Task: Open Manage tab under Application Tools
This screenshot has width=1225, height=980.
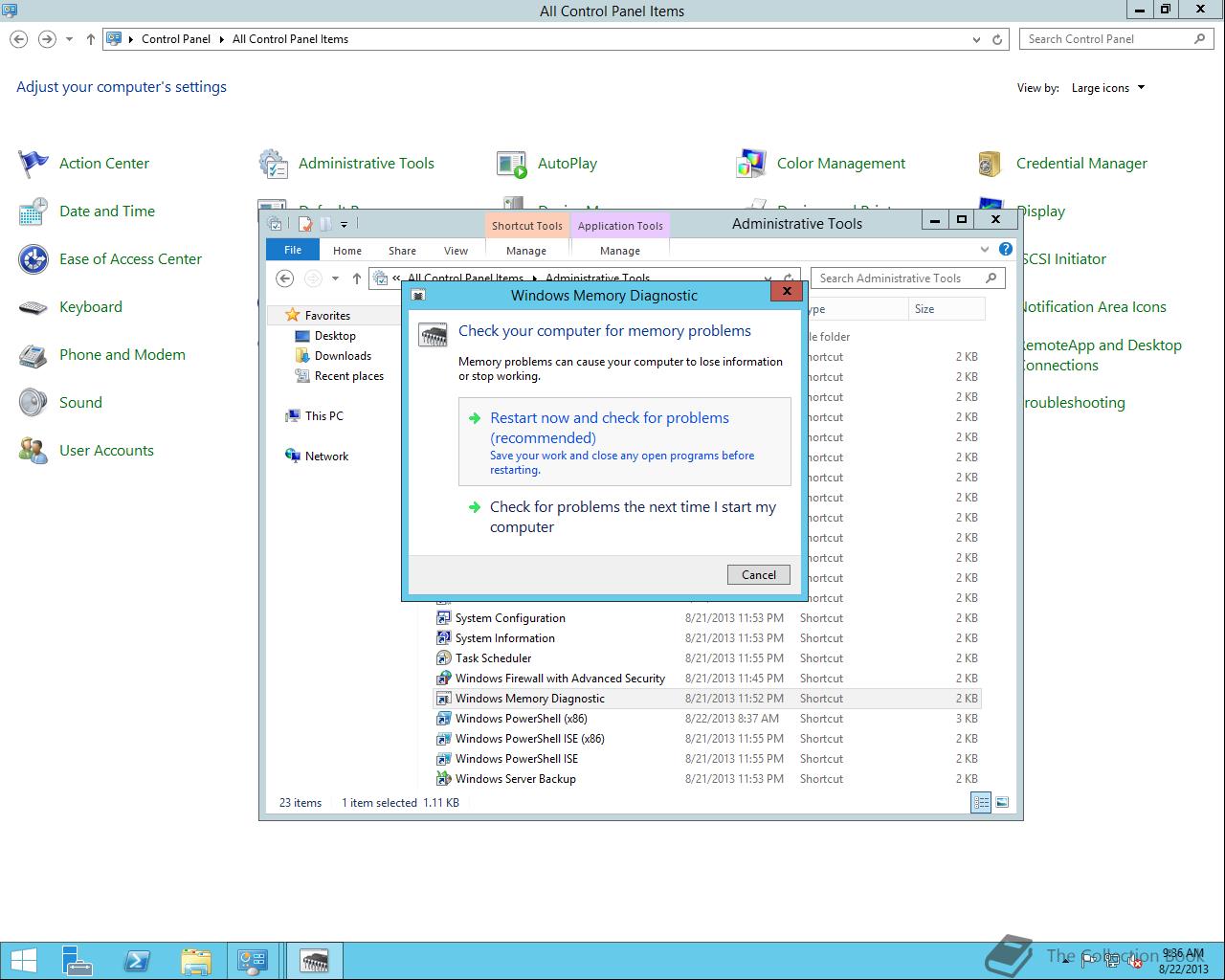Action: [620, 251]
